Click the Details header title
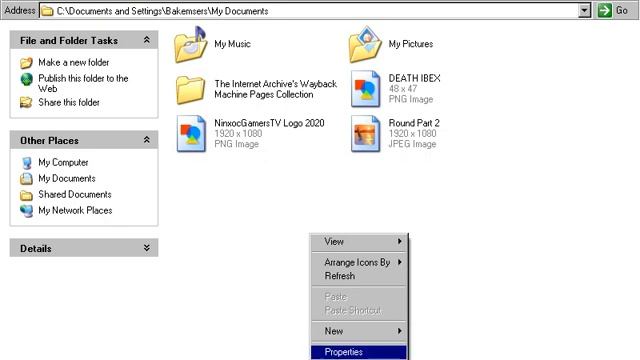Viewport: 640px width, 360px height. (x=36, y=248)
